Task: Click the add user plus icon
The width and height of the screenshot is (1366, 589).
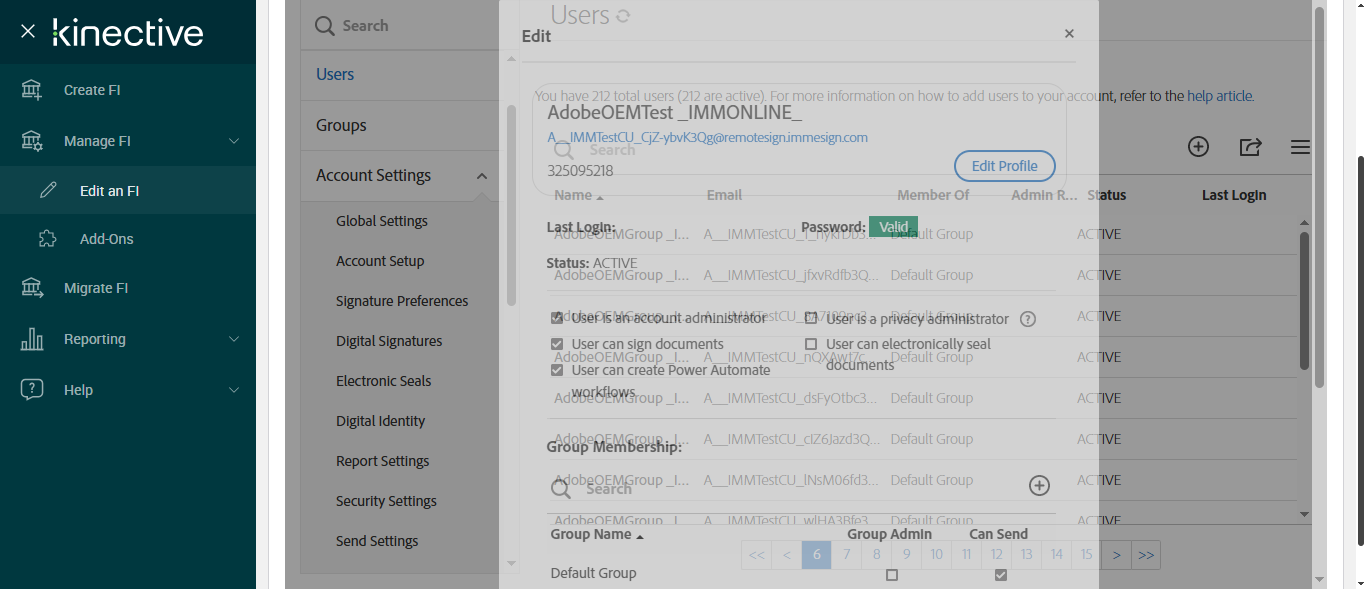Action: coord(1198,147)
